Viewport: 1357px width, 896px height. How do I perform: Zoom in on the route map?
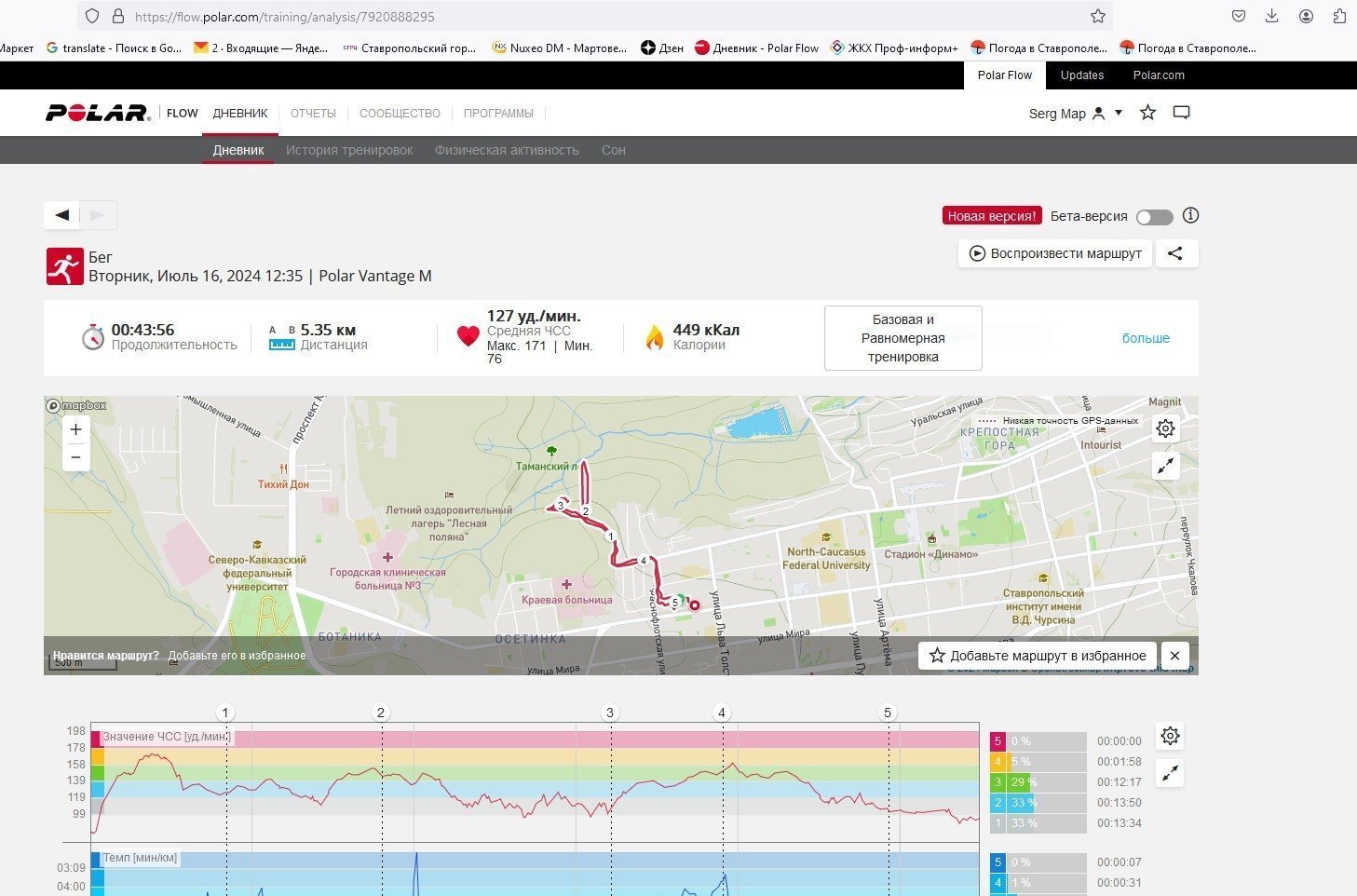click(75, 429)
